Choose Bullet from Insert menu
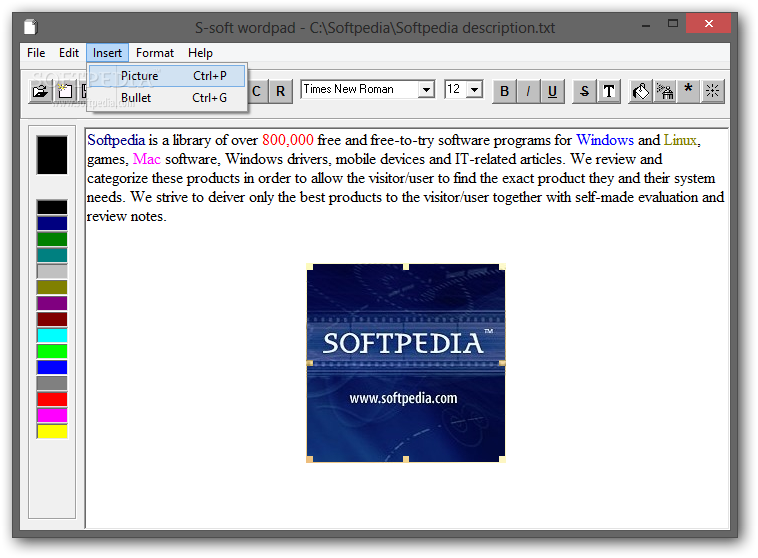 pos(167,98)
